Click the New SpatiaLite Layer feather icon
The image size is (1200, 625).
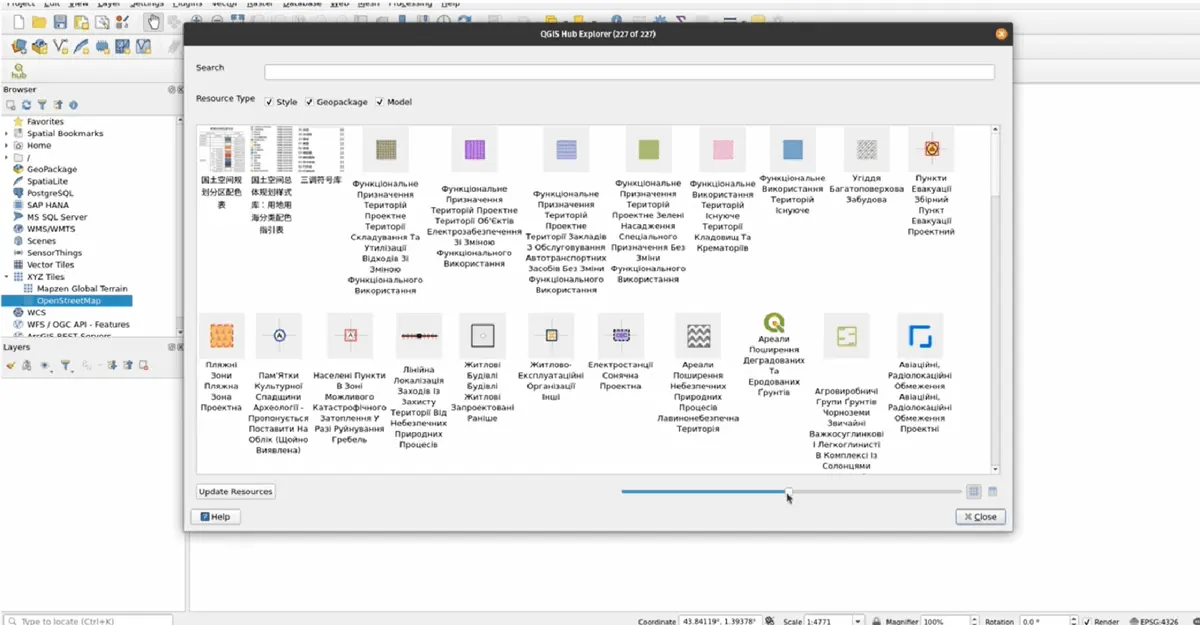coord(81,46)
